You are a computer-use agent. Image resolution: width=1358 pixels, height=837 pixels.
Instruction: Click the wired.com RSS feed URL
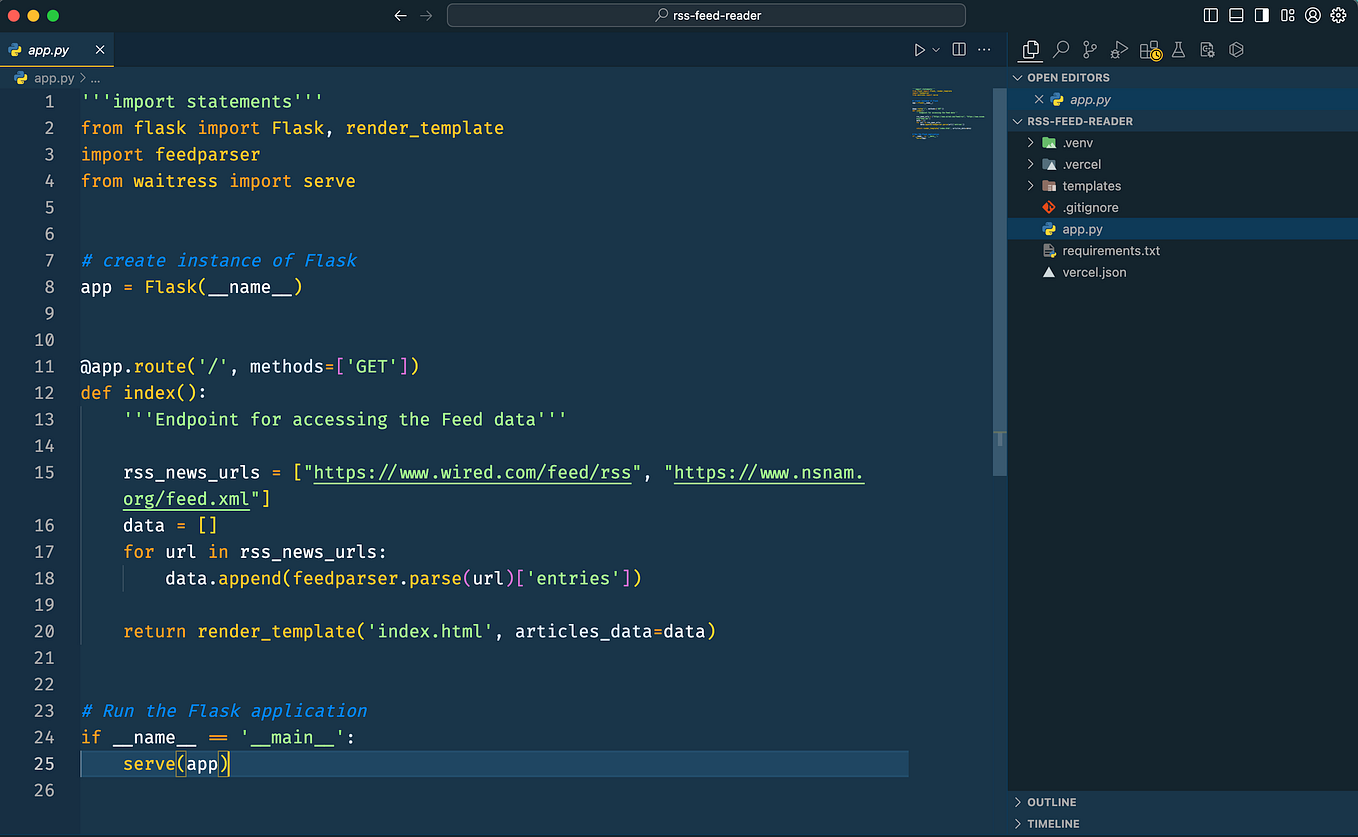[x=474, y=472]
